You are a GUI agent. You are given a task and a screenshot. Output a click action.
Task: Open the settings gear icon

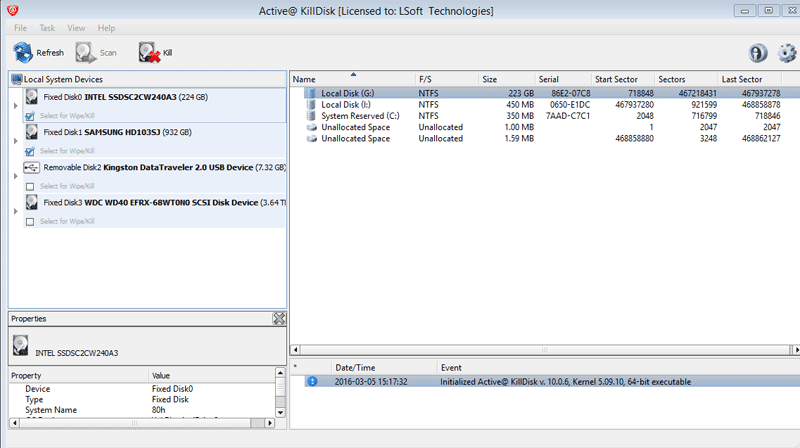tap(787, 53)
